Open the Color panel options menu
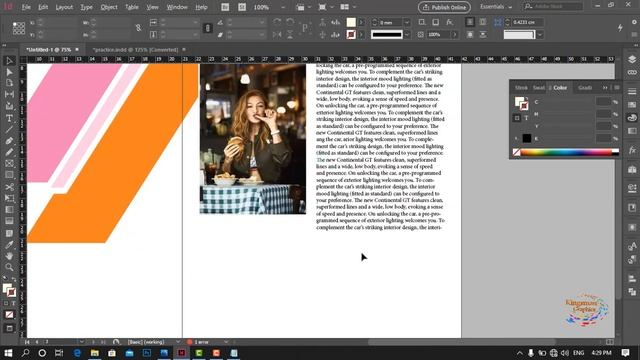Screen dimensions: 640x360 click(x=617, y=88)
